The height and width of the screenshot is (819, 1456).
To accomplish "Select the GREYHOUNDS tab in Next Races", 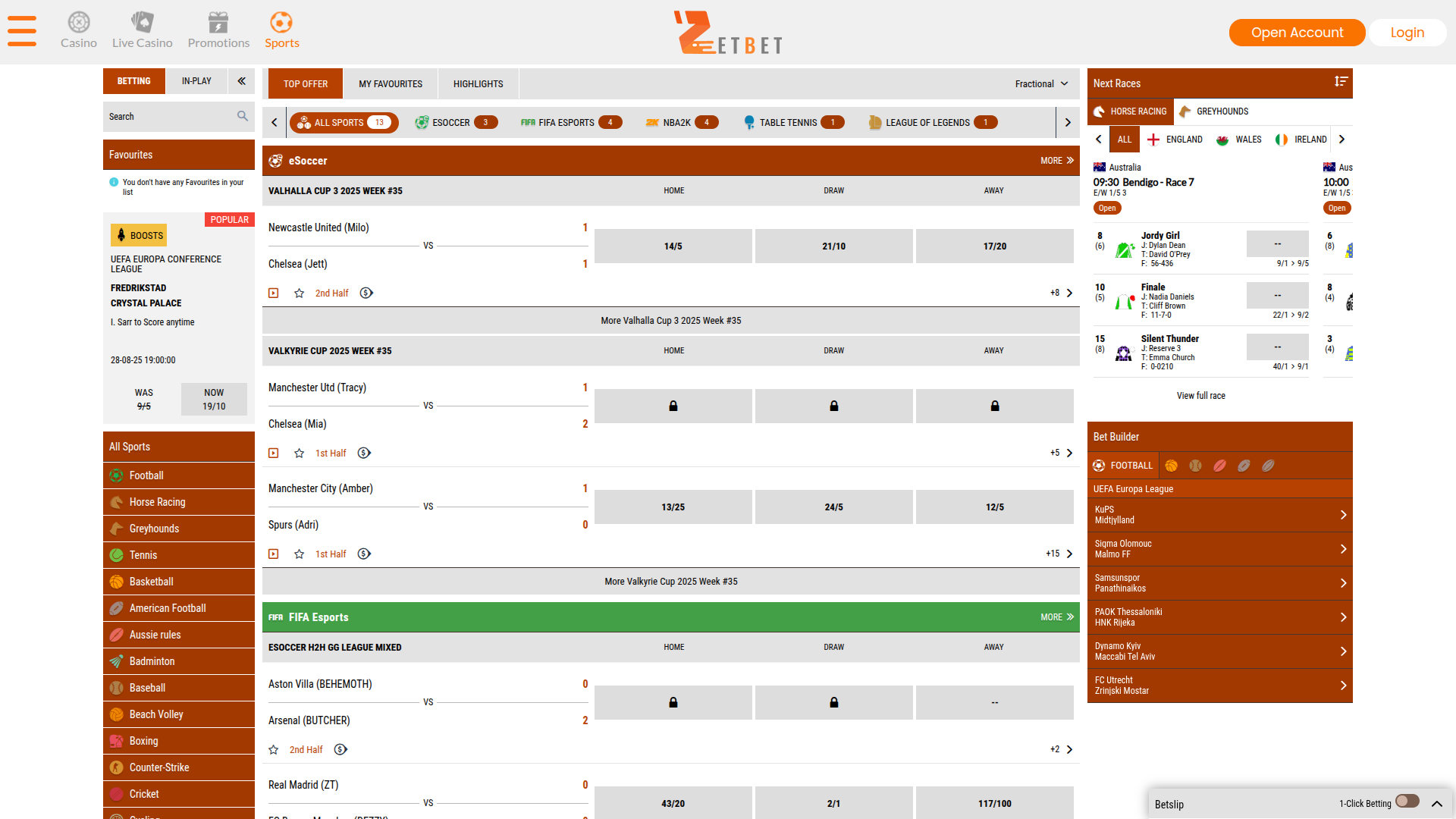I will click(x=1222, y=111).
